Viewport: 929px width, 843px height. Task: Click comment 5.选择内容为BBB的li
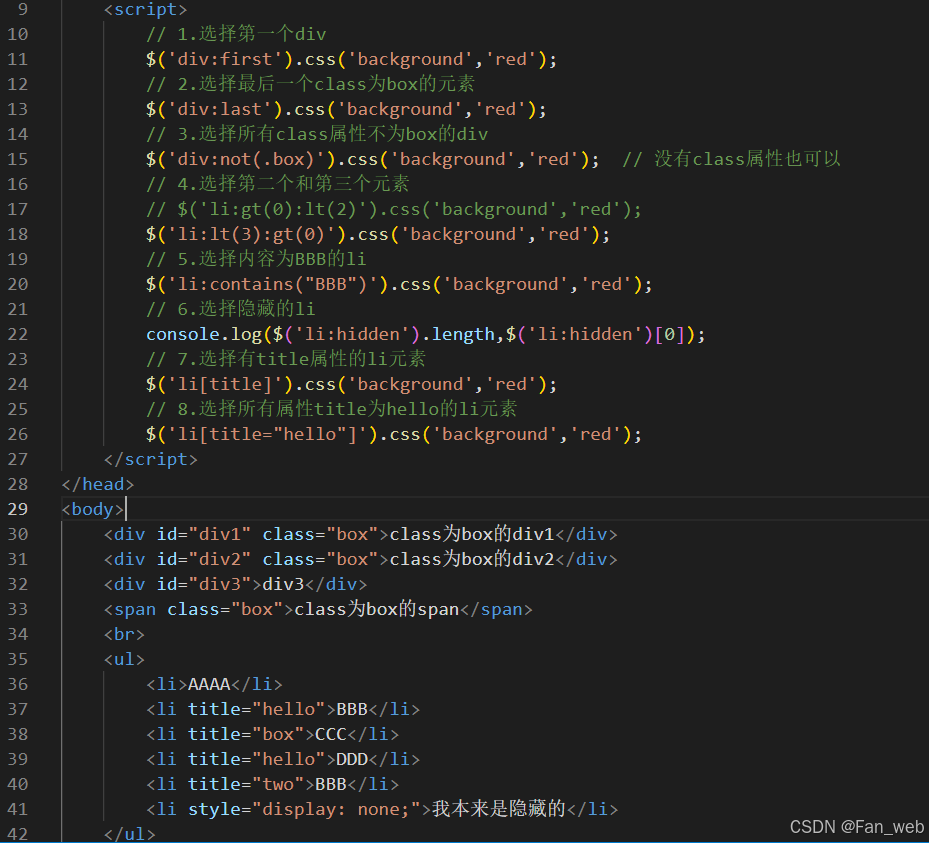(x=257, y=259)
